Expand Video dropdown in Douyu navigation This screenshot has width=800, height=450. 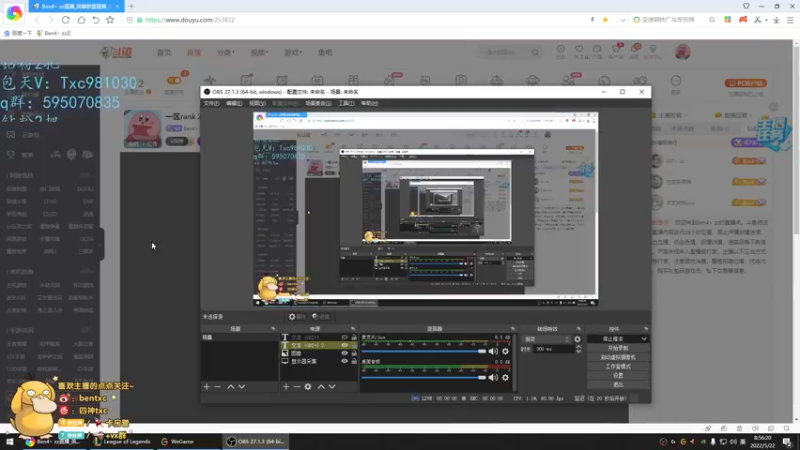tap(259, 53)
